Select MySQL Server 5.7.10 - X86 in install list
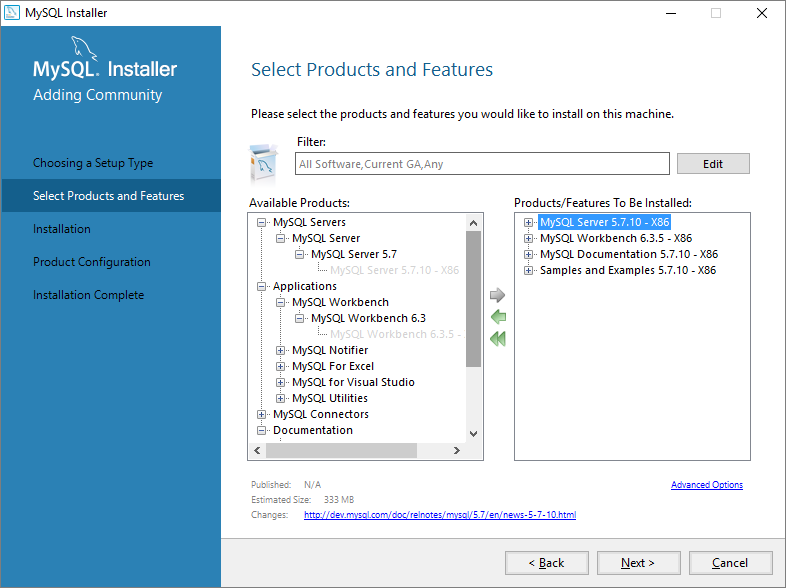 click(605, 222)
